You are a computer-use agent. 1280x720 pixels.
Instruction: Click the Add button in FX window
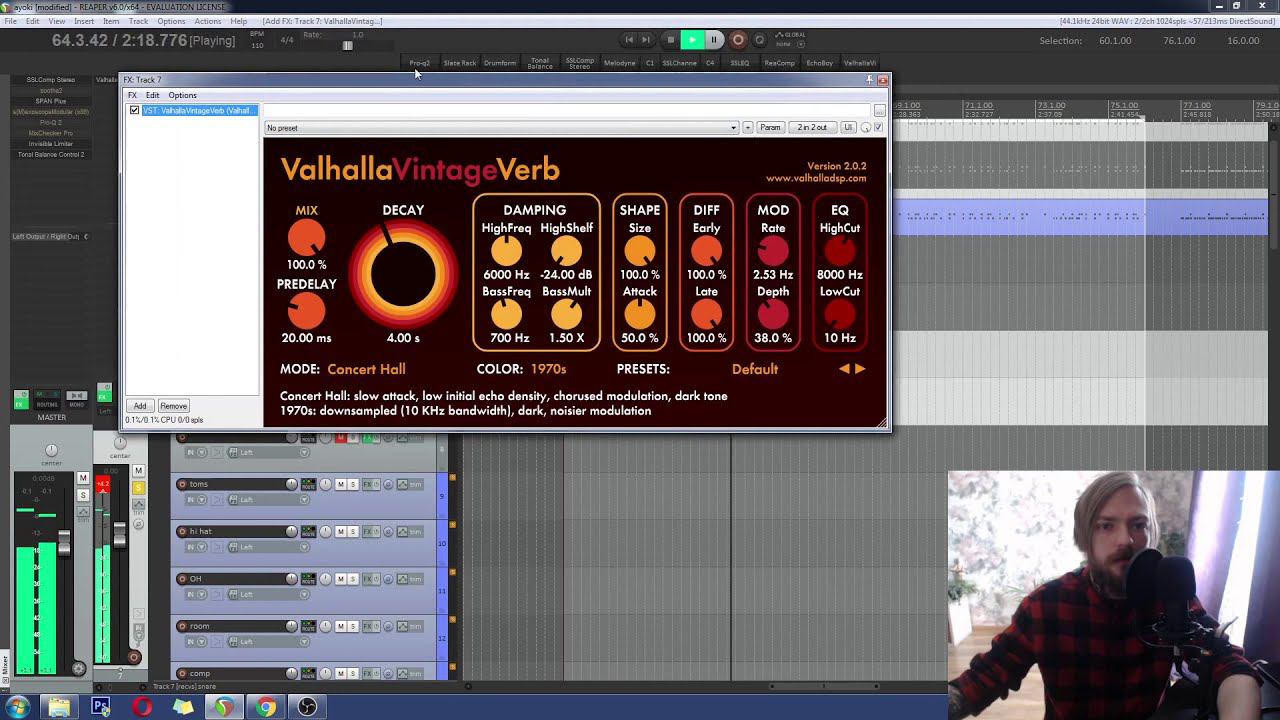140,406
